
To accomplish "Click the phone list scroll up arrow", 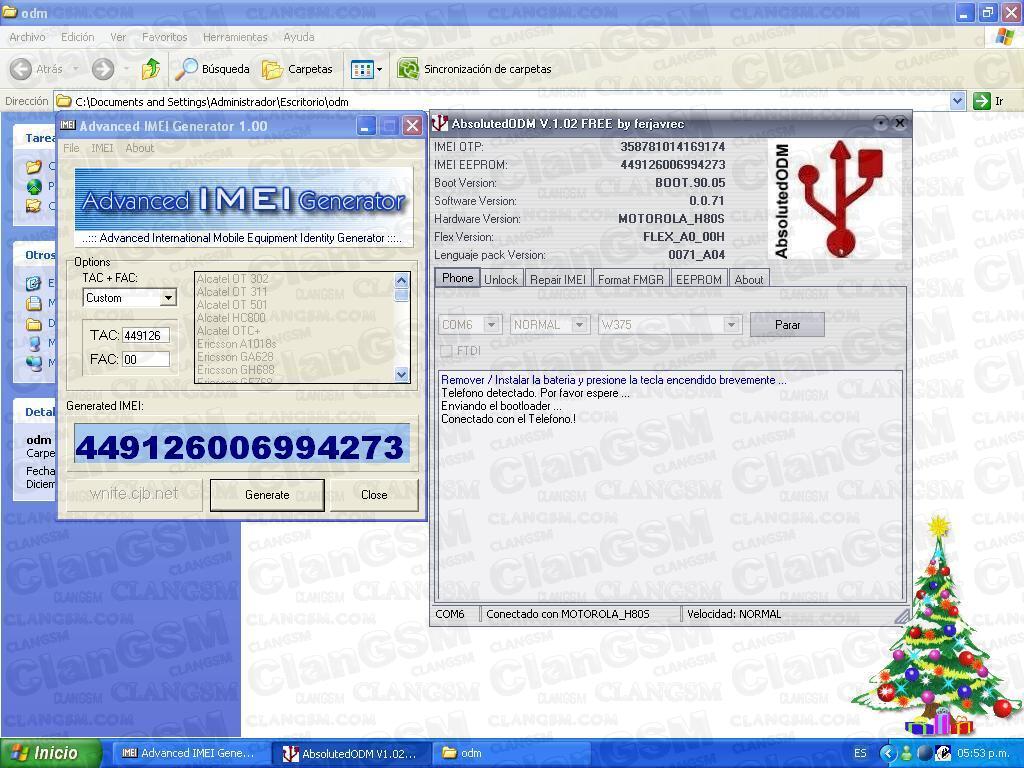I will (x=402, y=280).
